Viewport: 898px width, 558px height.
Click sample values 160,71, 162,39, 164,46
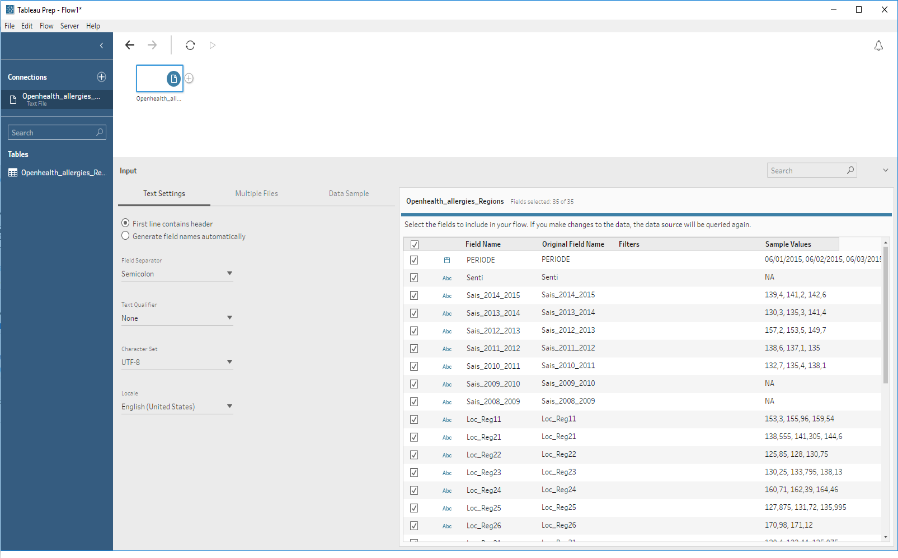(x=801, y=490)
